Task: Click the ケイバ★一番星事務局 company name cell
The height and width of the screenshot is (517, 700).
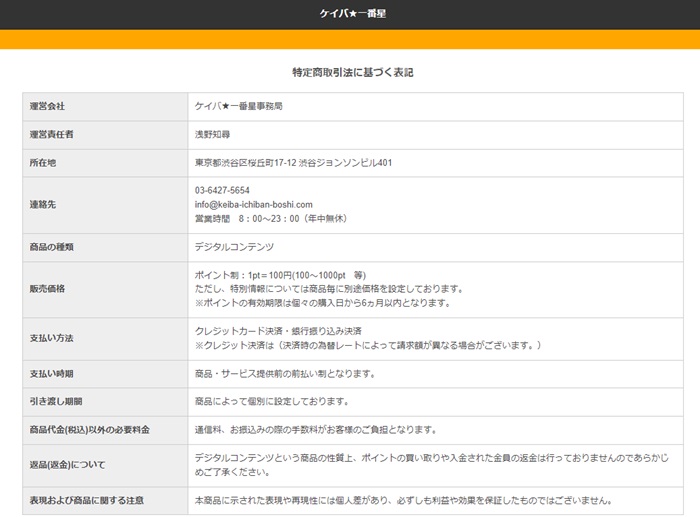Action: (x=238, y=106)
